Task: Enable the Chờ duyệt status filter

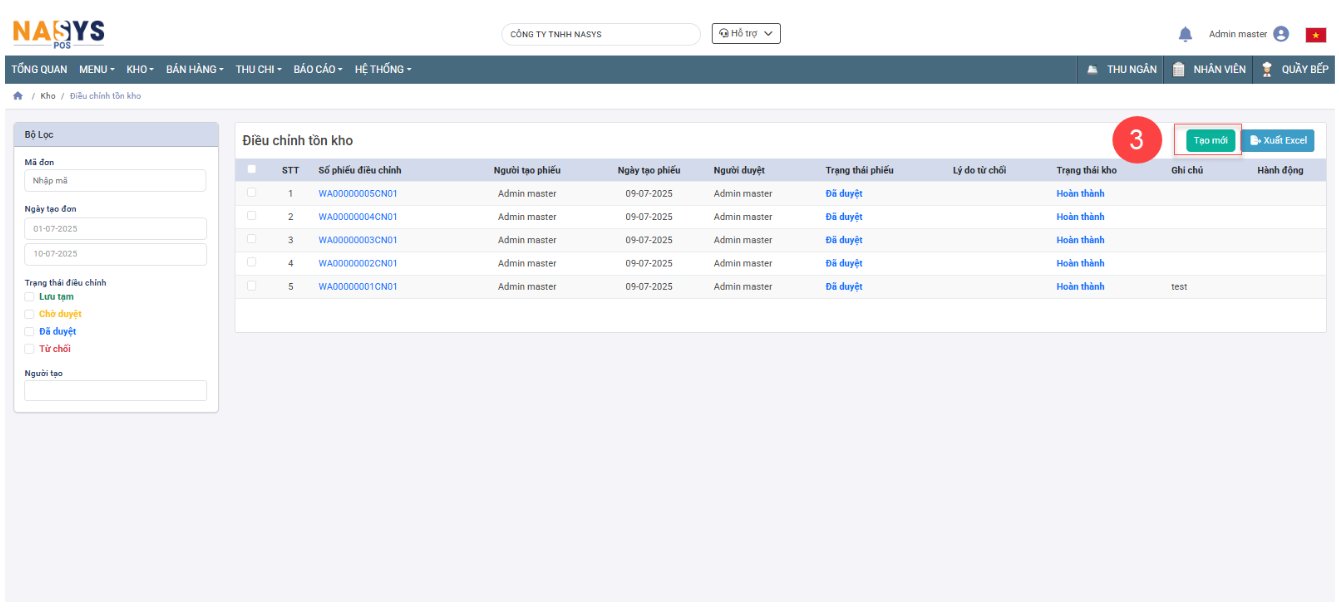Action: [30, 314]
